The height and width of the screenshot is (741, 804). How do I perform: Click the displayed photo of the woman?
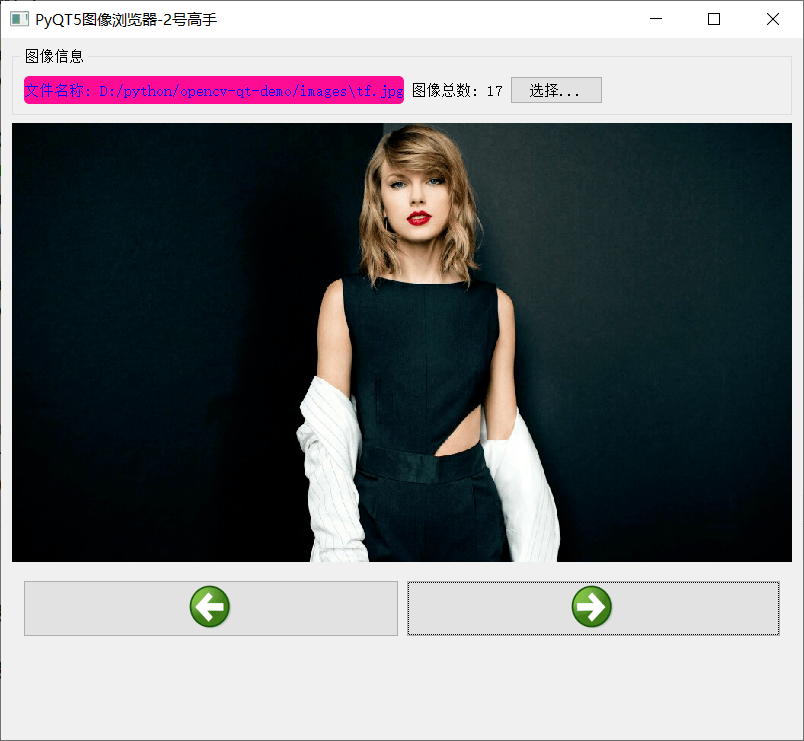pyautogui.click(x=400, y=340)
